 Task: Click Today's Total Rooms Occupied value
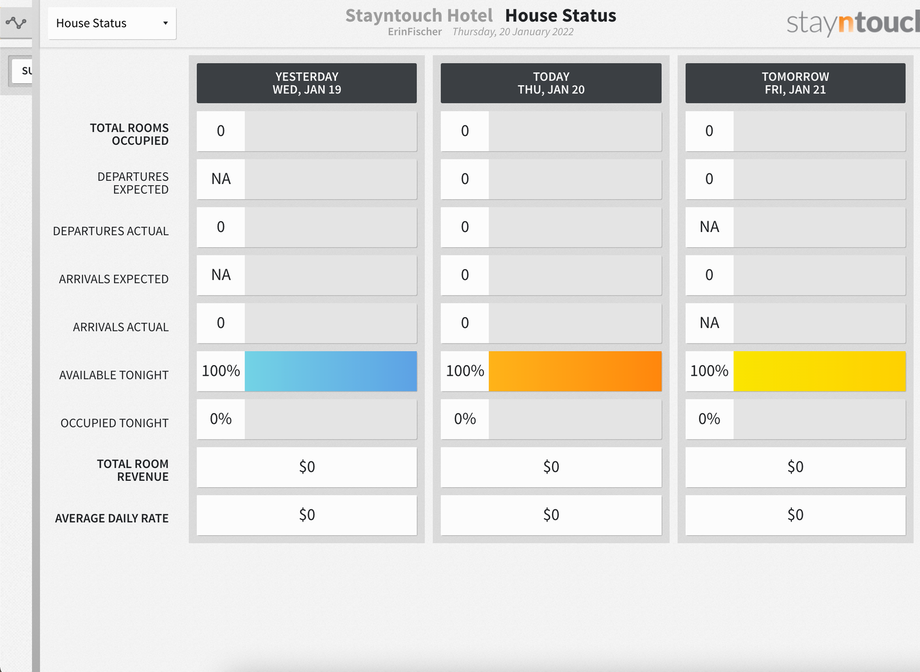(465, 131)
